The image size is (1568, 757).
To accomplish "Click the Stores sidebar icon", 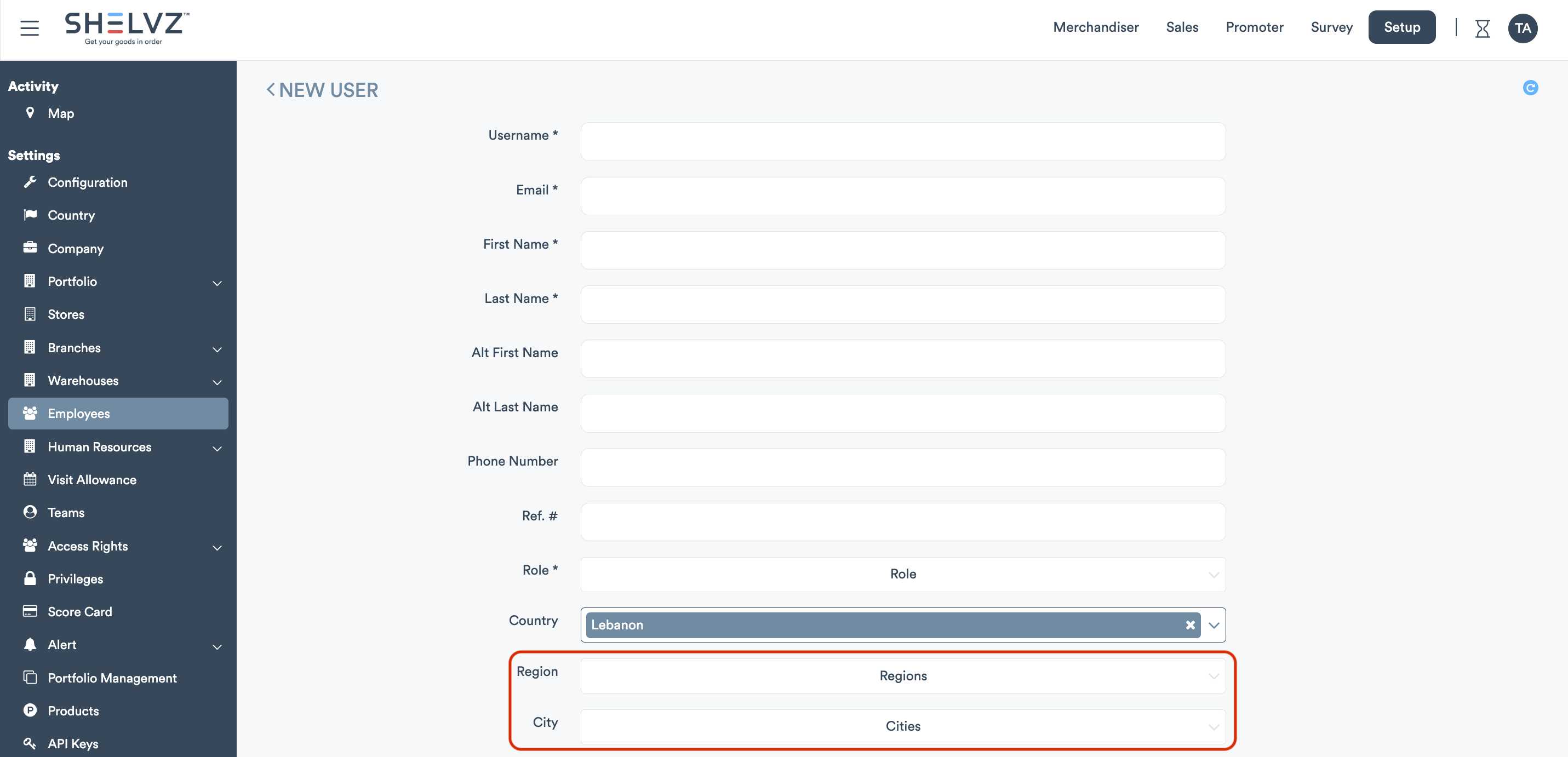I will tap(30, 315).
